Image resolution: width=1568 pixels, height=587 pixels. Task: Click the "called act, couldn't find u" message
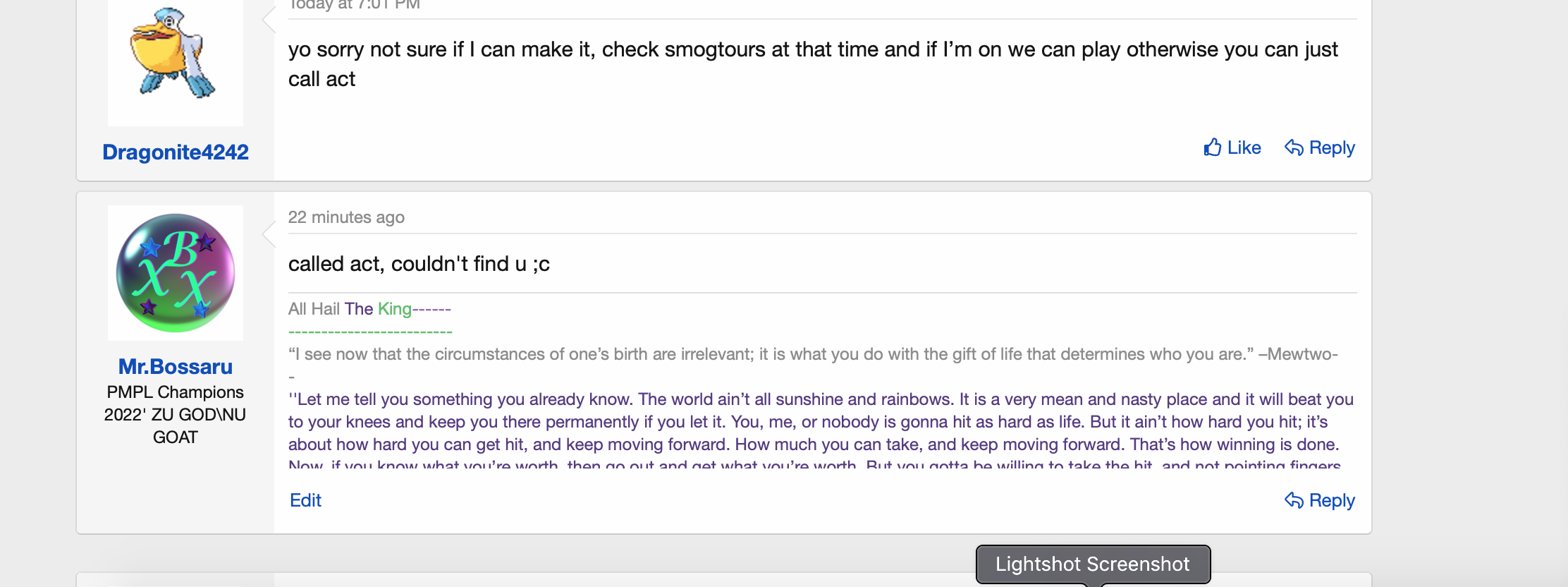tap(419, 264)
